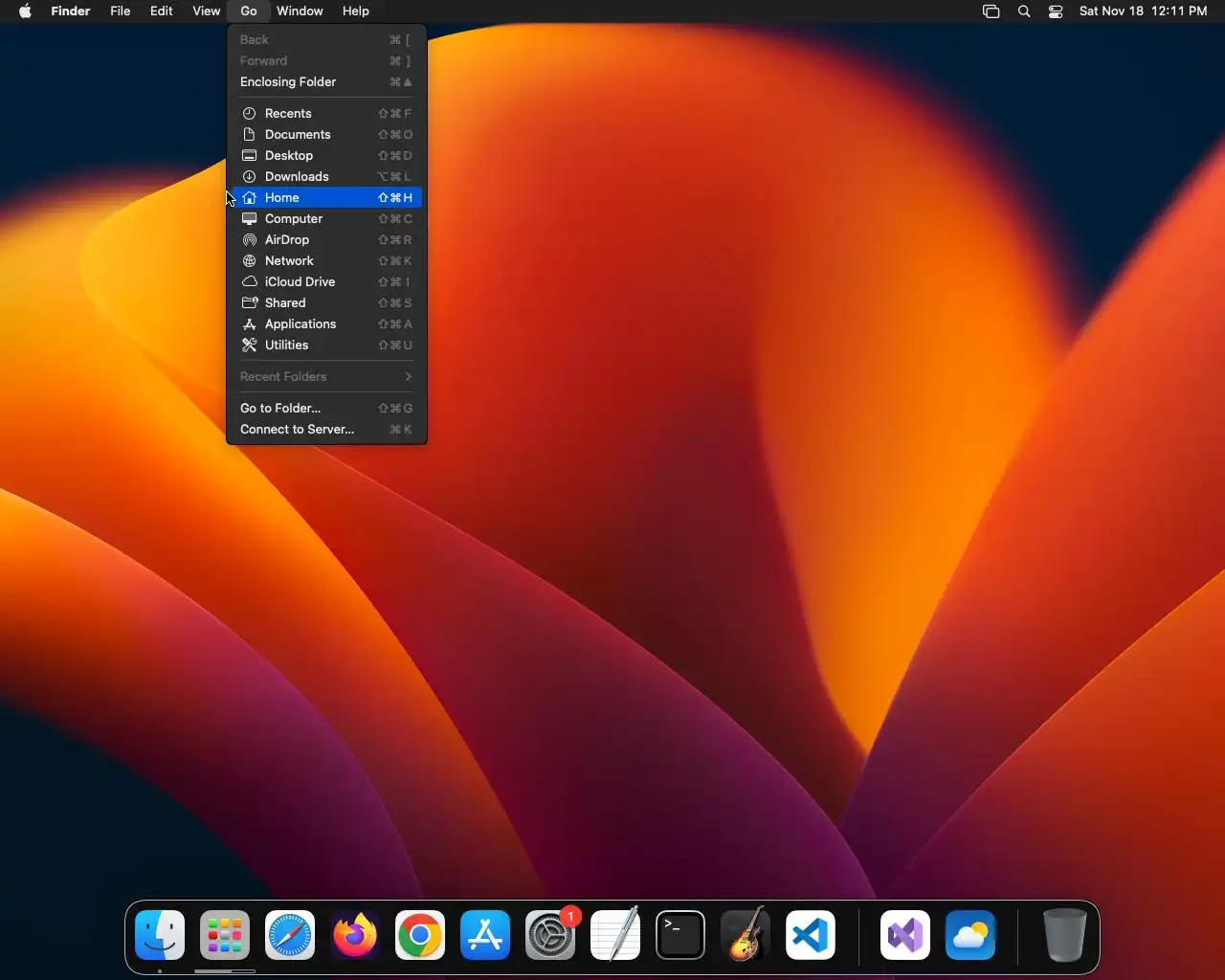1225x980 pixels.
Task: Open TextEdit from the Dock
Action: point(615,935)
